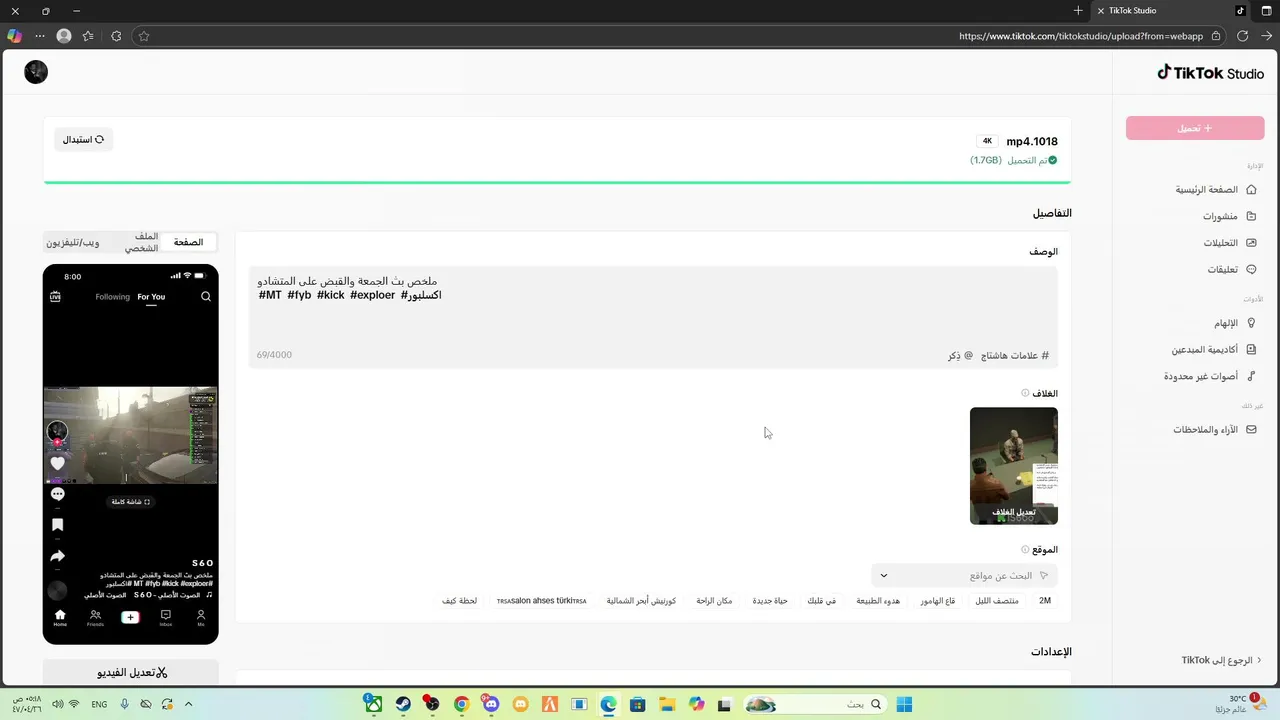1280x720 pixels.
Task: Select the منتصف الليل location chip
Action: [x=997, y=601]
